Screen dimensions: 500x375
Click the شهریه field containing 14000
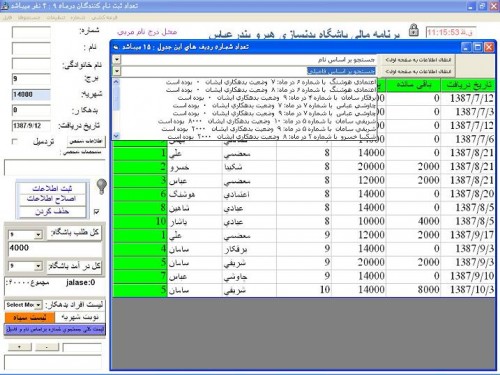pos(31,95)
